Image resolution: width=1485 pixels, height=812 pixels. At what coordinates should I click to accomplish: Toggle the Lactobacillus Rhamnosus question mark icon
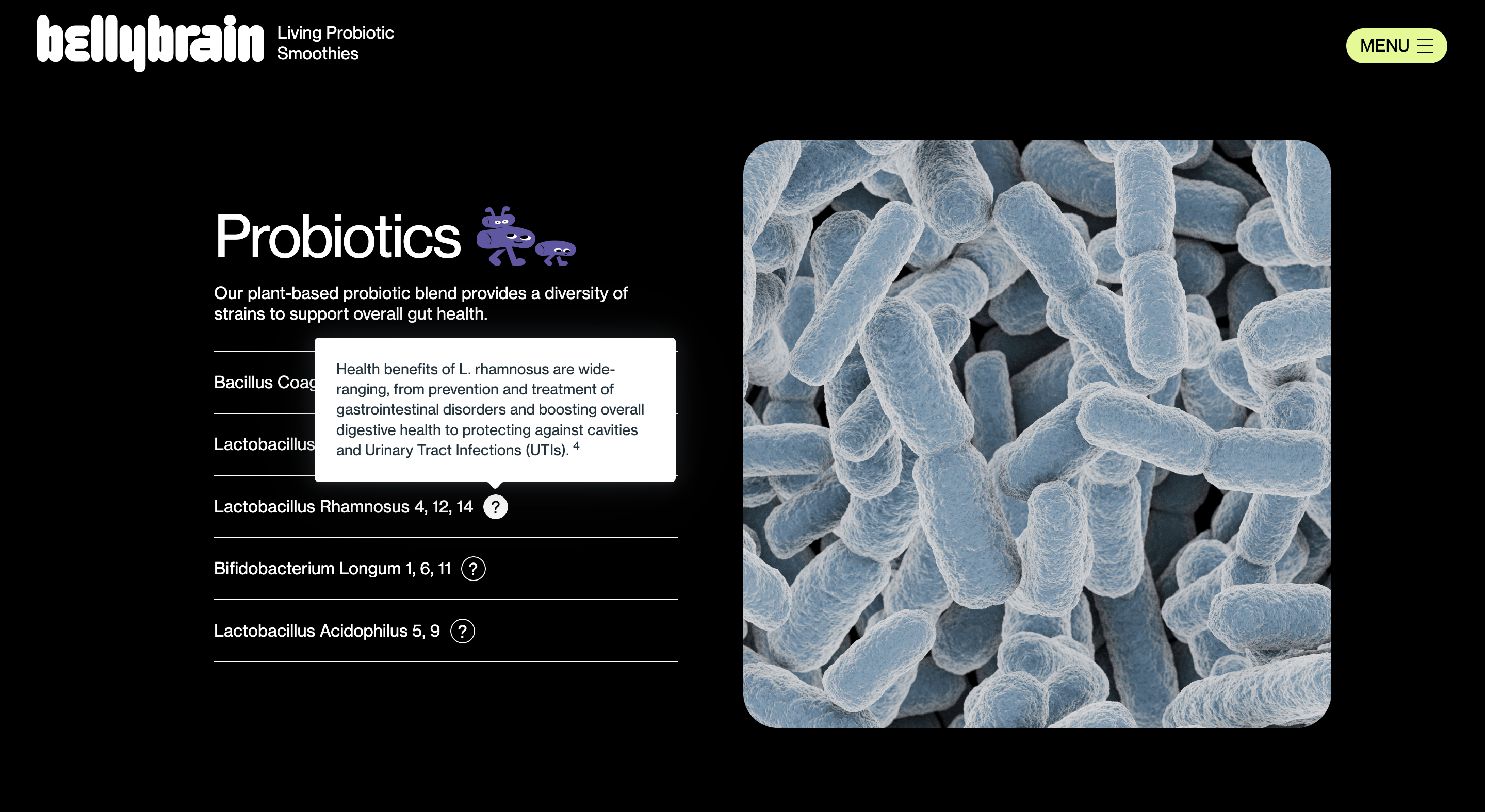click(495, 507)
